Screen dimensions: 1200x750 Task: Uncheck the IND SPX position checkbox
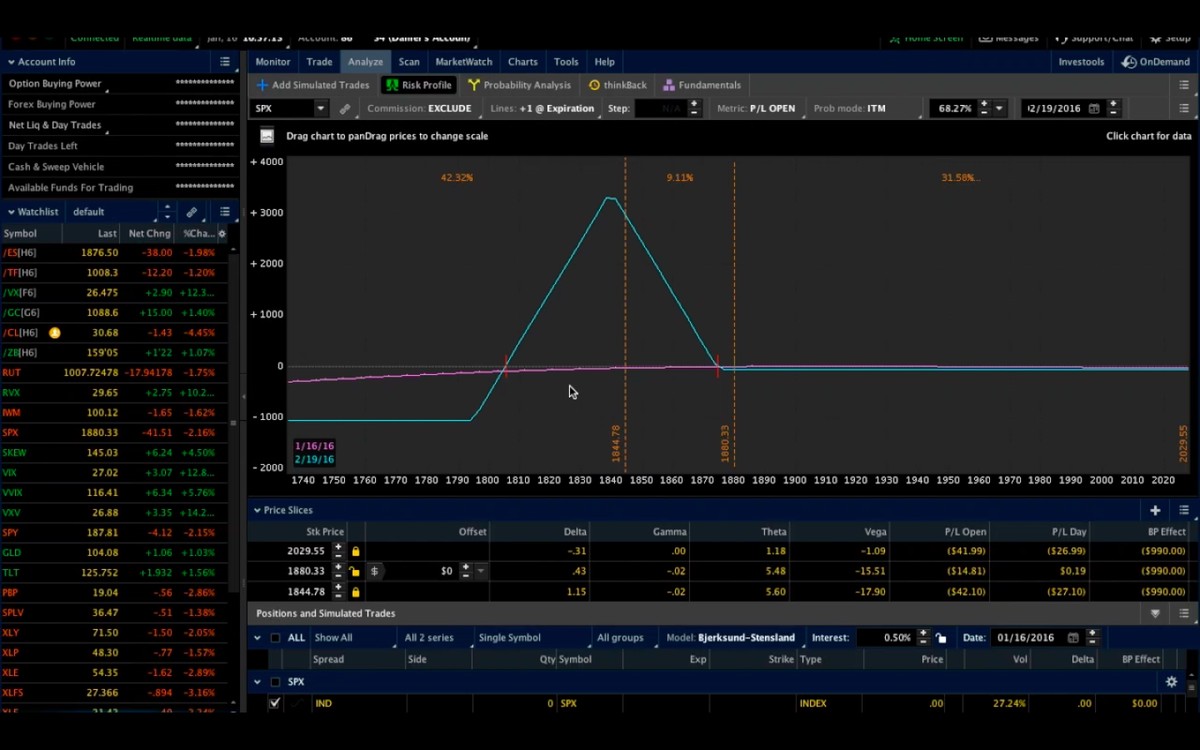coord(275,703)
